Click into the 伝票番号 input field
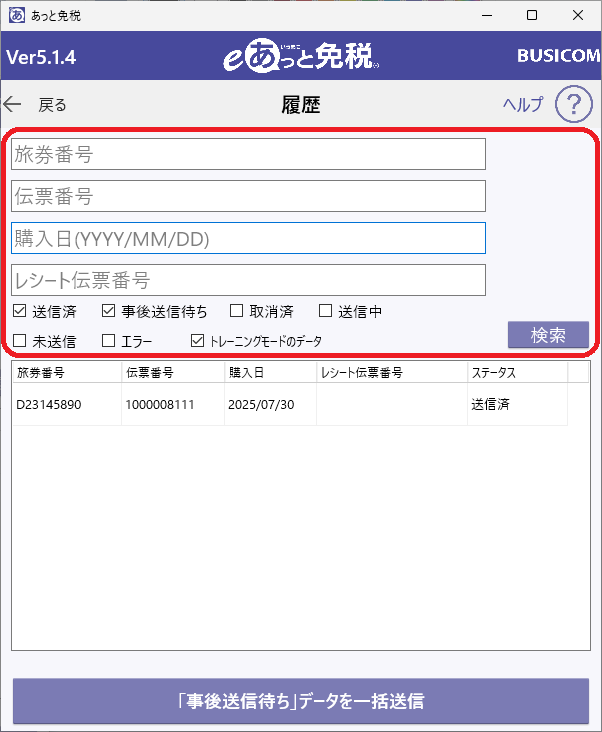Image resolution: width=602 pixels, height=732 pixels. pos(248,196)
